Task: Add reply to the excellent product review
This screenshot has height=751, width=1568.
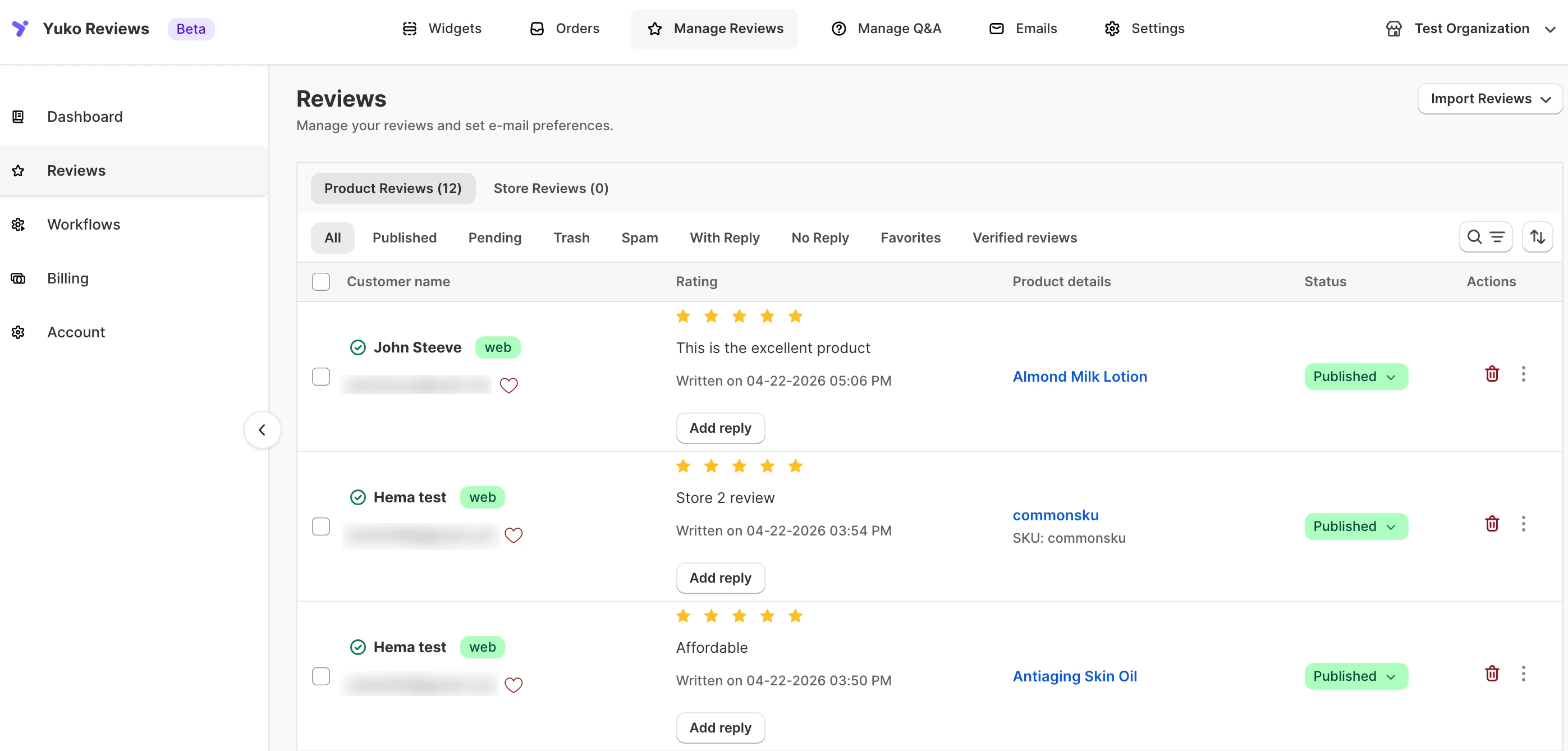Action: 720,428
